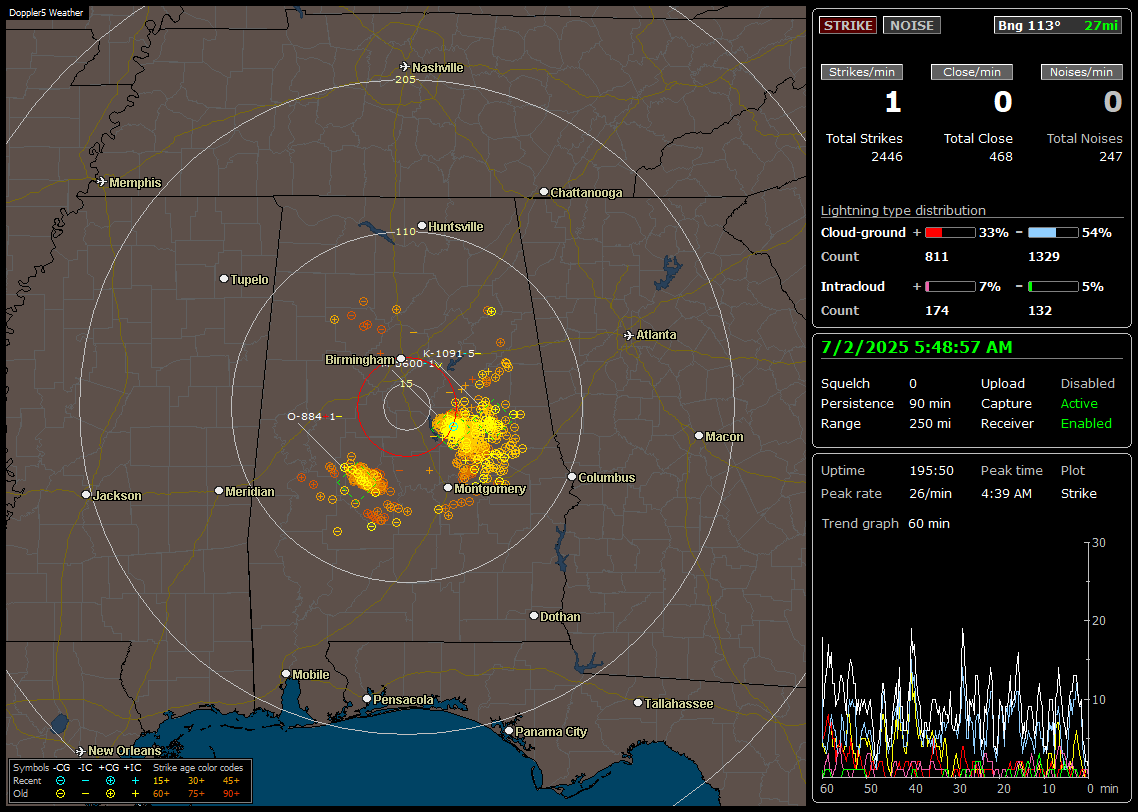Click the Peak rate value 26/min
This screenshot has height=812, width=1138.
coord(931,494)
